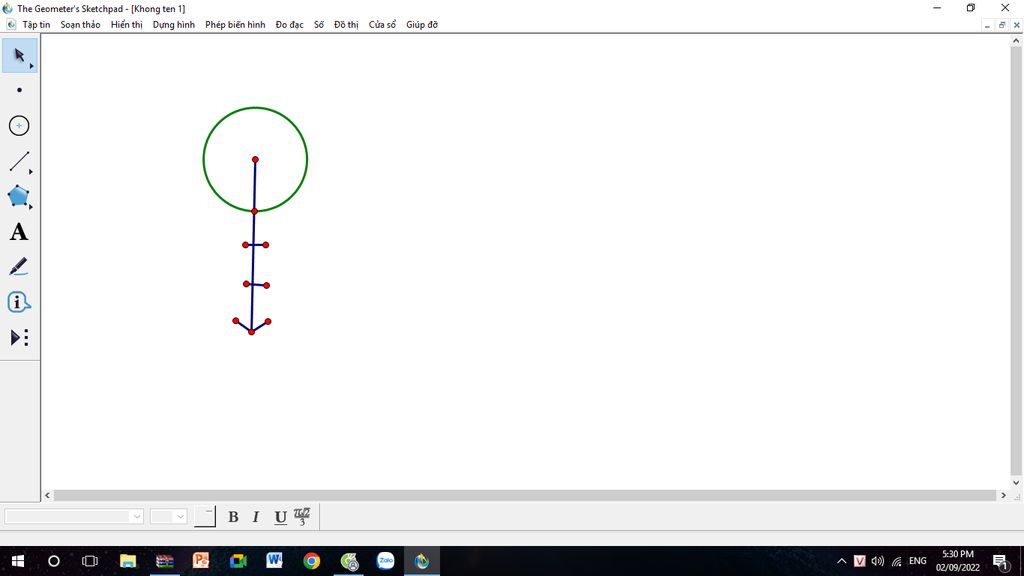The image size is (1024, 576).
Task: Open Windows Start menu
Action: 18,561
